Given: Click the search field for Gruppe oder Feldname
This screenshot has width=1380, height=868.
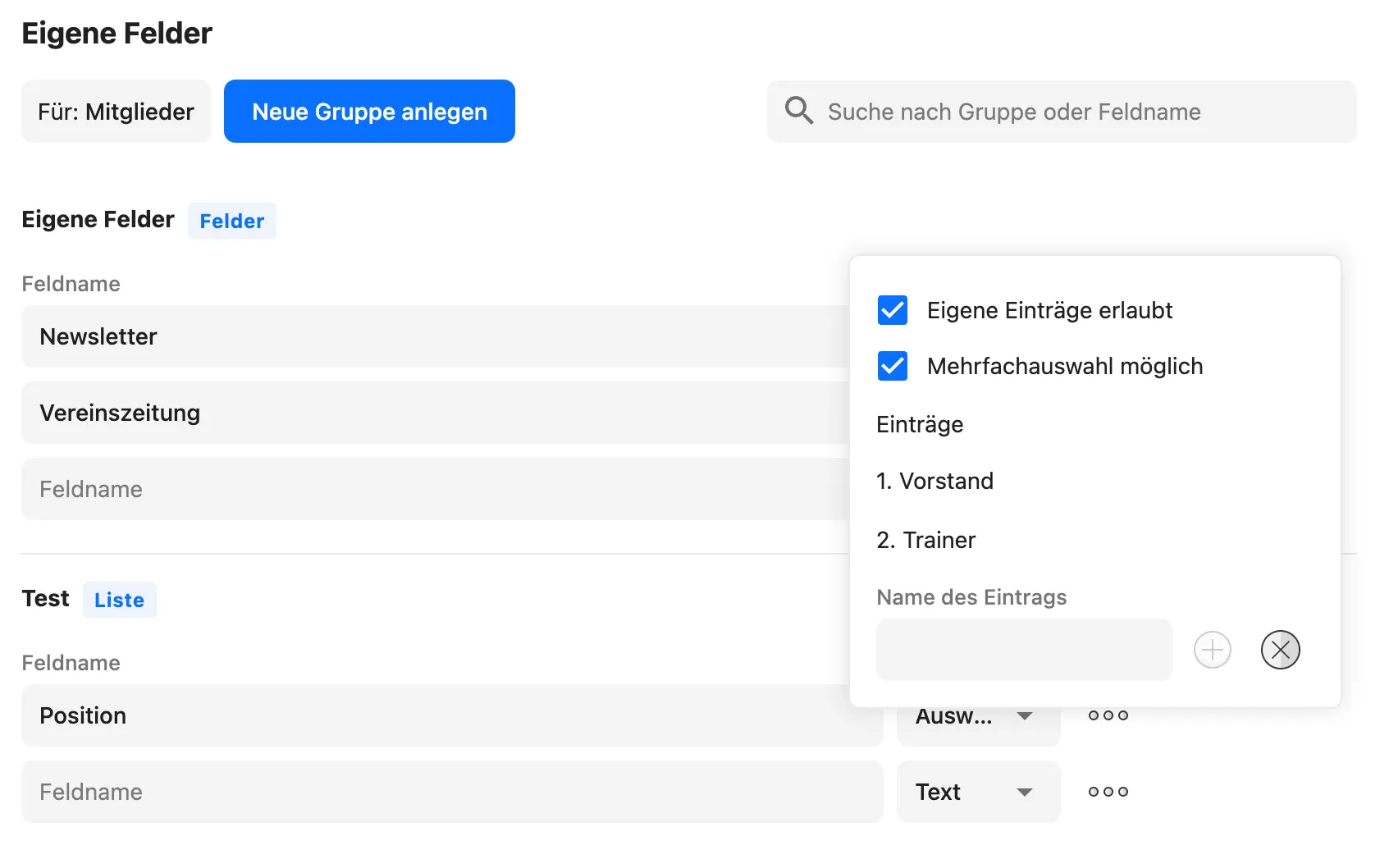Looking at the screenshot, I should pyautogui.click(x=1062, y=112).
